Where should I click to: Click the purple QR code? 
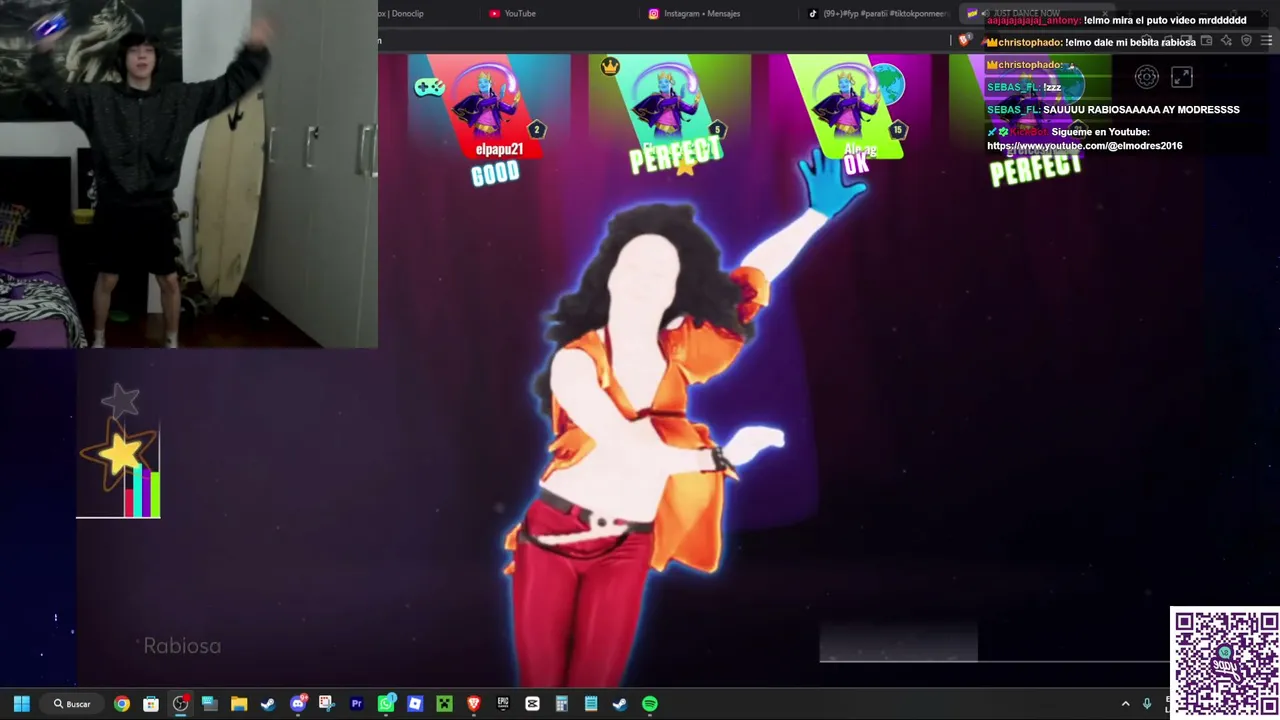click(x=1225, y=663)
